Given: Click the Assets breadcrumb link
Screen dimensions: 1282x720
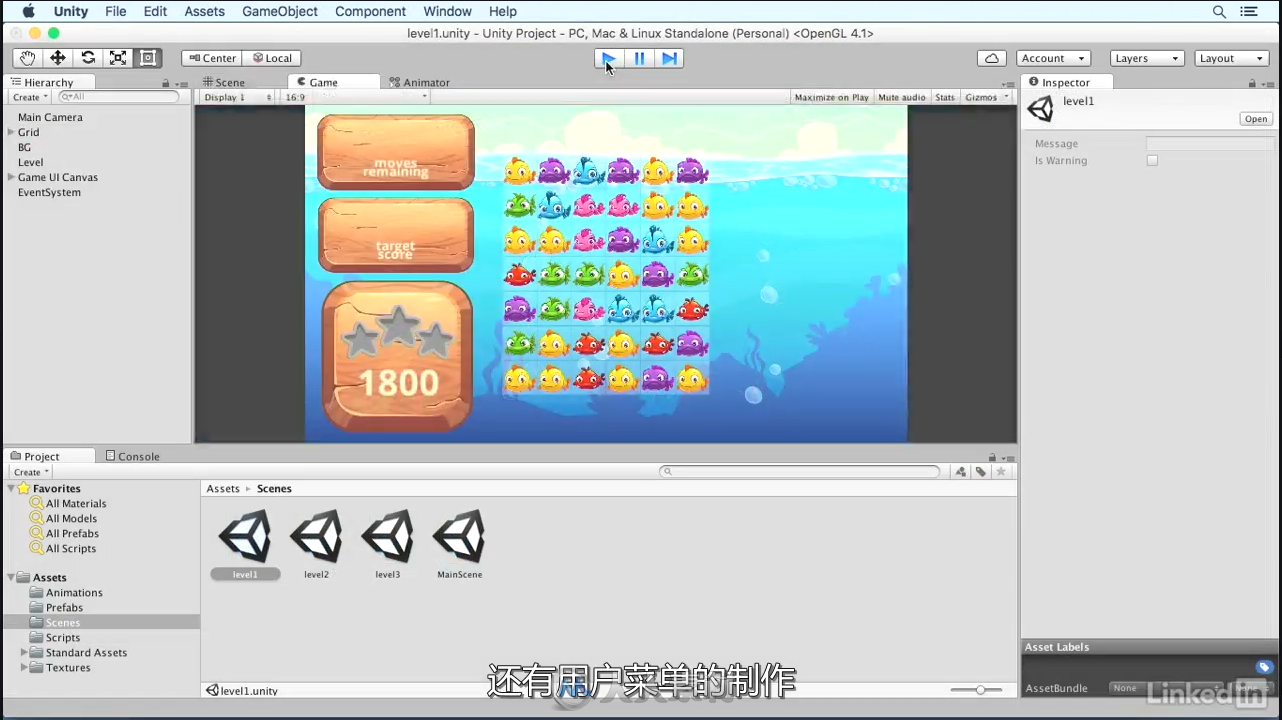Looking at the screenshot, I should click(223, 489).
